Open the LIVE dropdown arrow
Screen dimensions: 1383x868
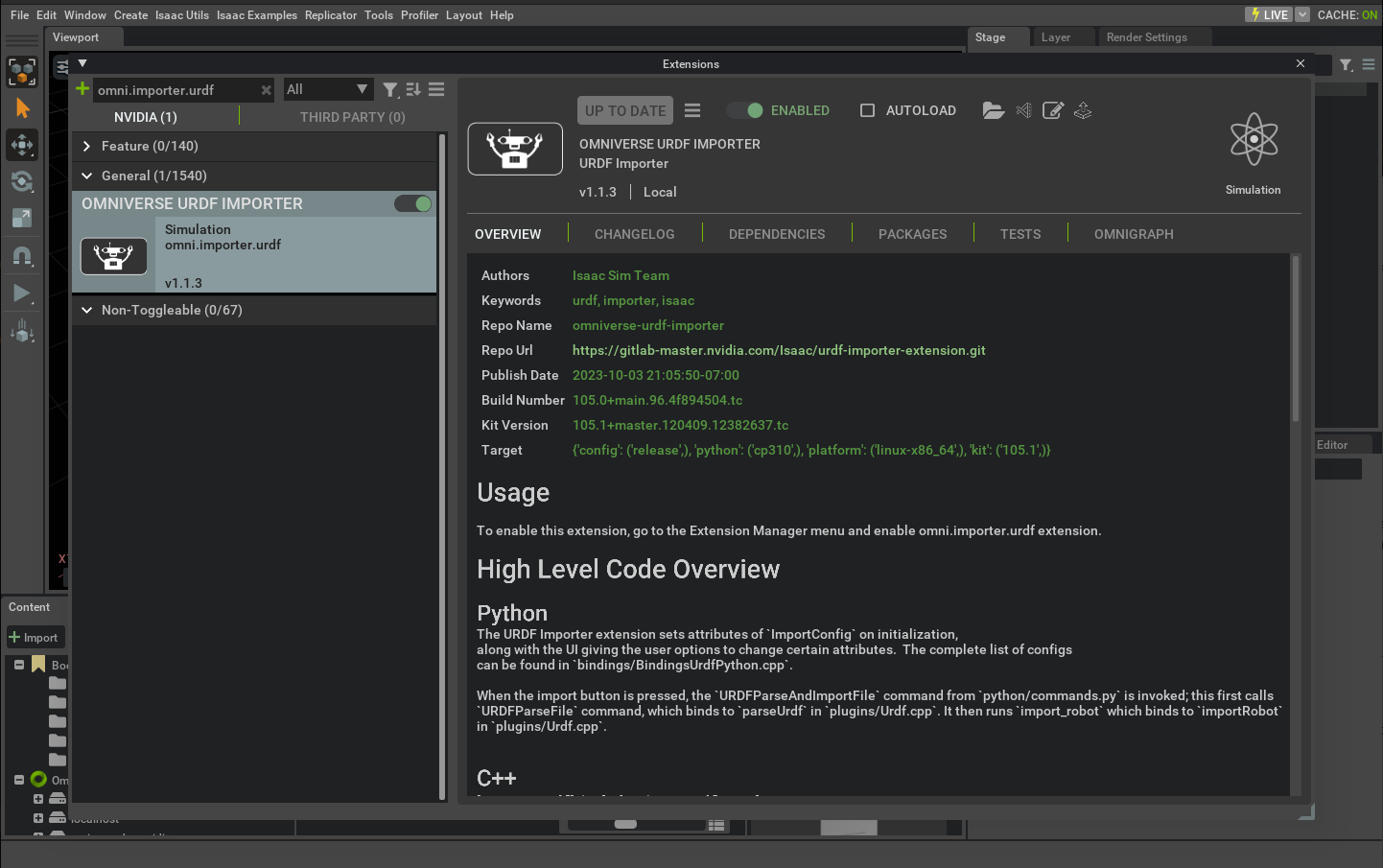[x=1302, y=14]
